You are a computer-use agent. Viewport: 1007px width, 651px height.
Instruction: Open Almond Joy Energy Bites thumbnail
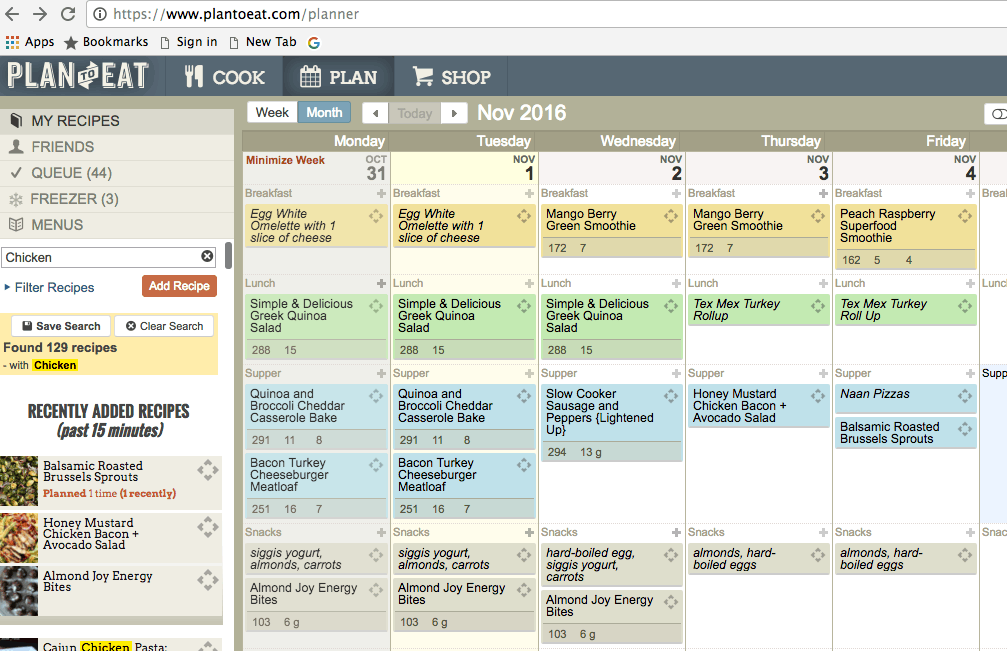pos(19,591)
